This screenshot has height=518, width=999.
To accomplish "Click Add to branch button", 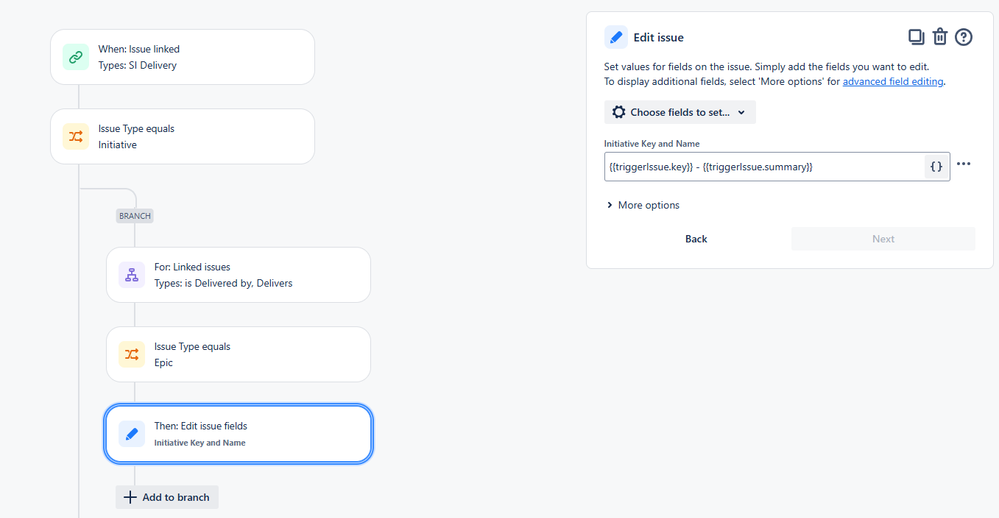I will (x=167, y=497).
